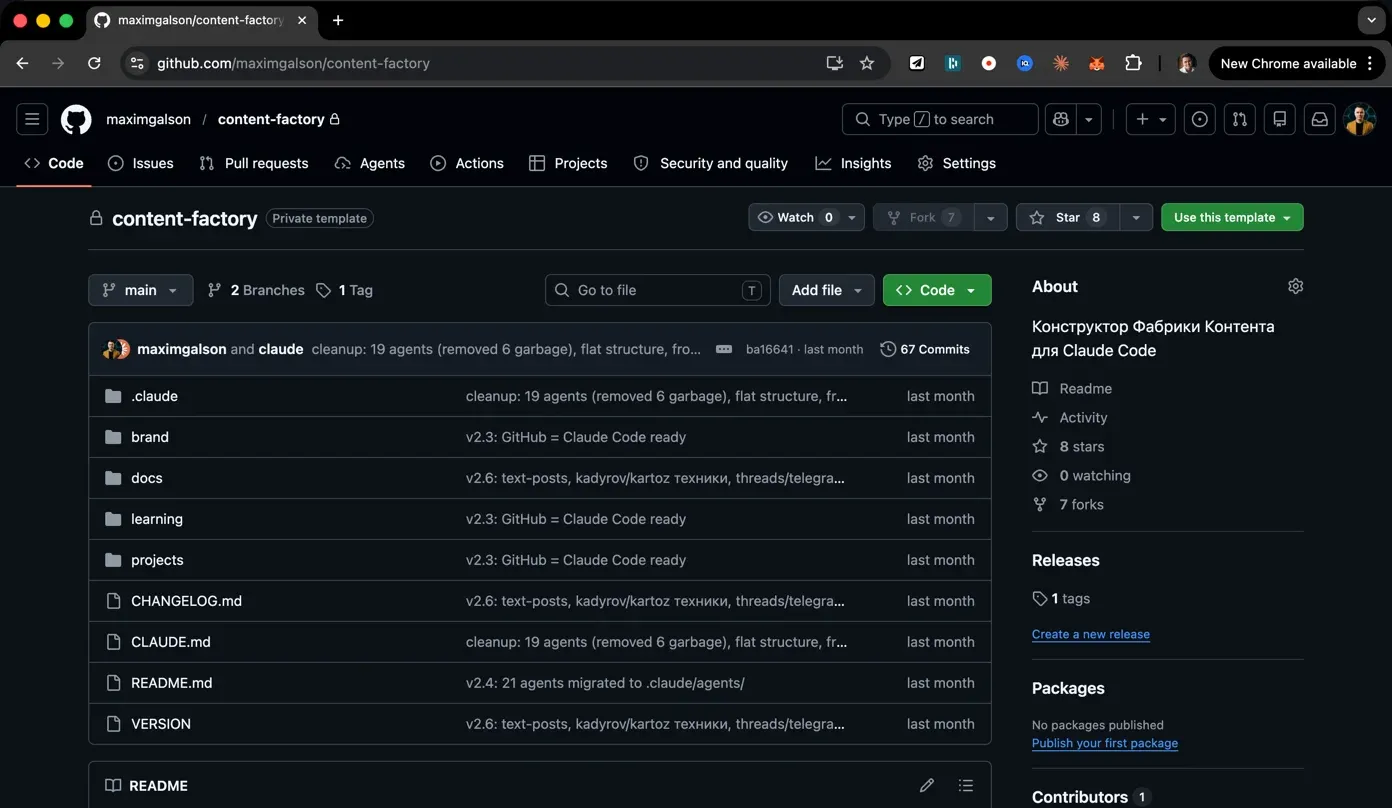Open the notifications inbox icon
Screen dimensions: 1392x808
(1319, 119)
